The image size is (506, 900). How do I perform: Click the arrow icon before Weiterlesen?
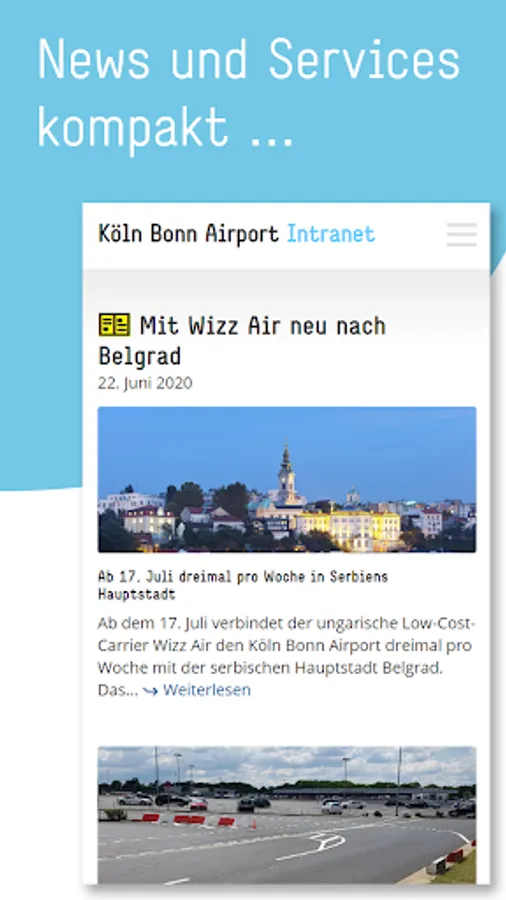[150, 691]
